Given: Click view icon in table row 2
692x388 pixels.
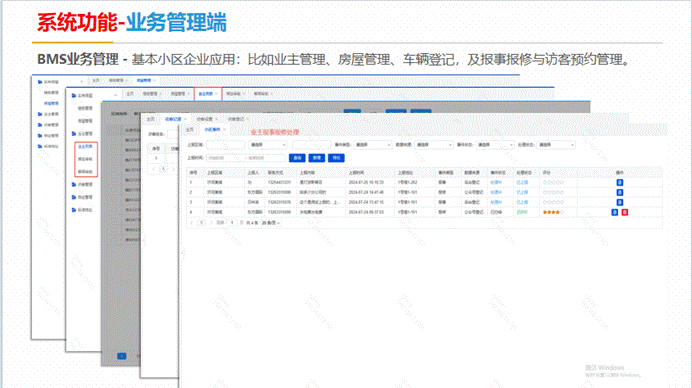Looking at the screenshot, I should 620,192.
